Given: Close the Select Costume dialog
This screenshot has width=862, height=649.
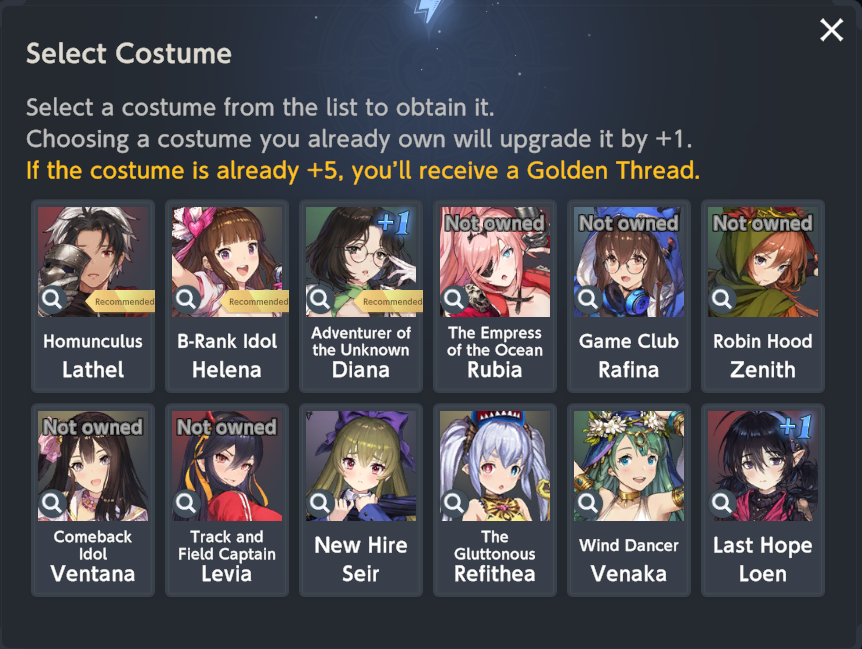Looking at the screenshot, I should [x=831, y=30].
